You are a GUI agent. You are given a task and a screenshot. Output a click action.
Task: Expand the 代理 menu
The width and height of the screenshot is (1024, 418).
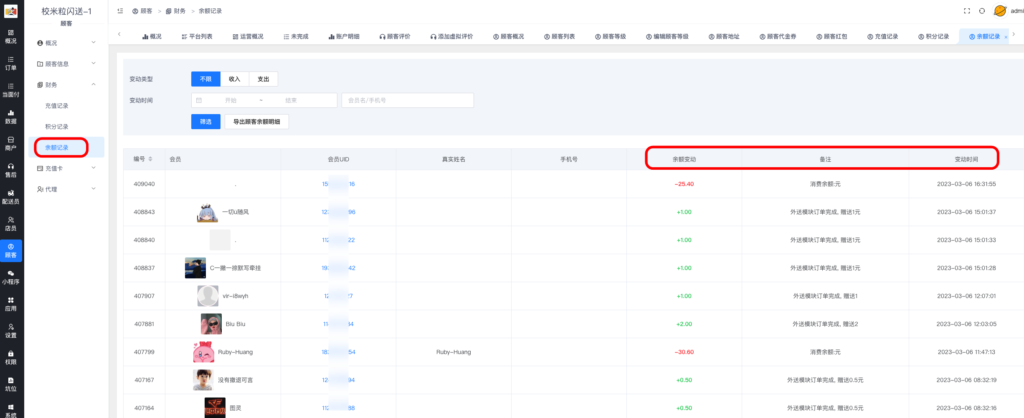pos(66,189)
